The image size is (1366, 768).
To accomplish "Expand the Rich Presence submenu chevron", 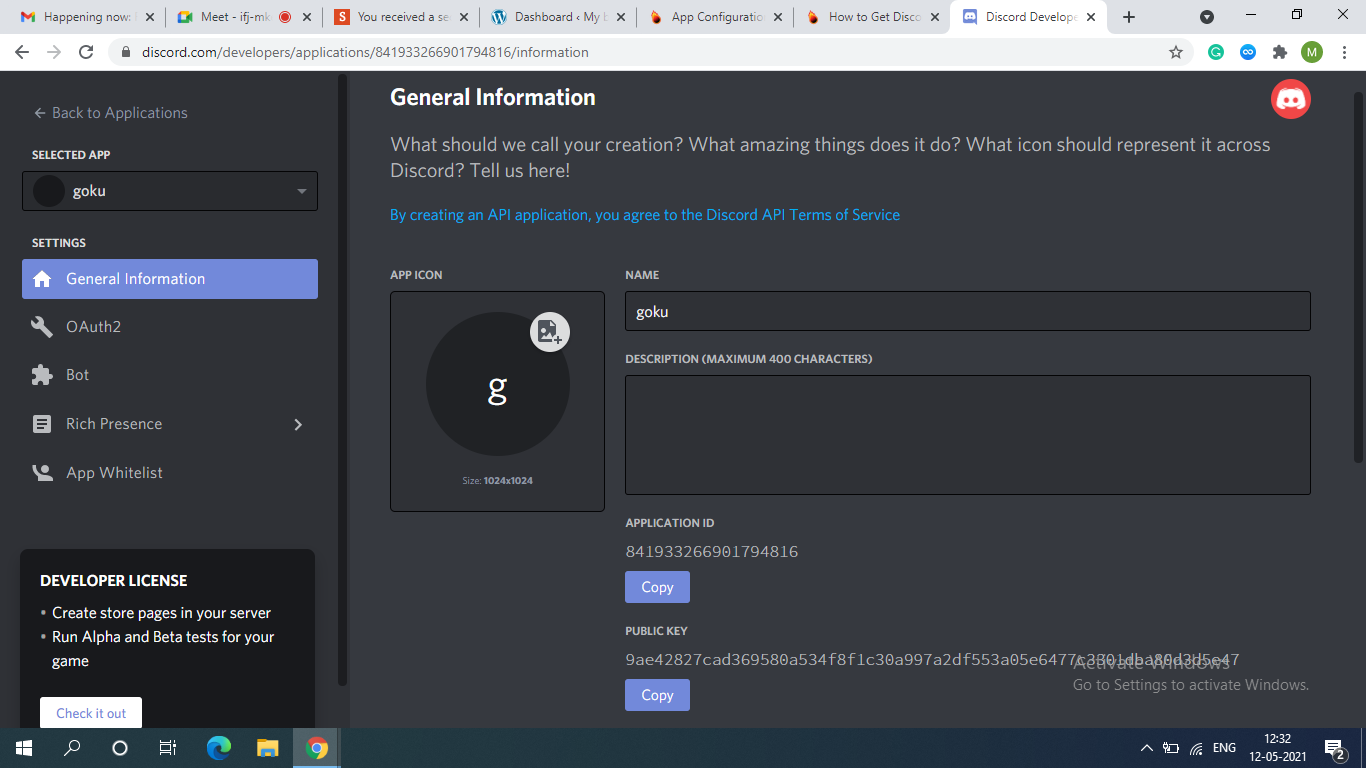I will click(x=297, y=424).
